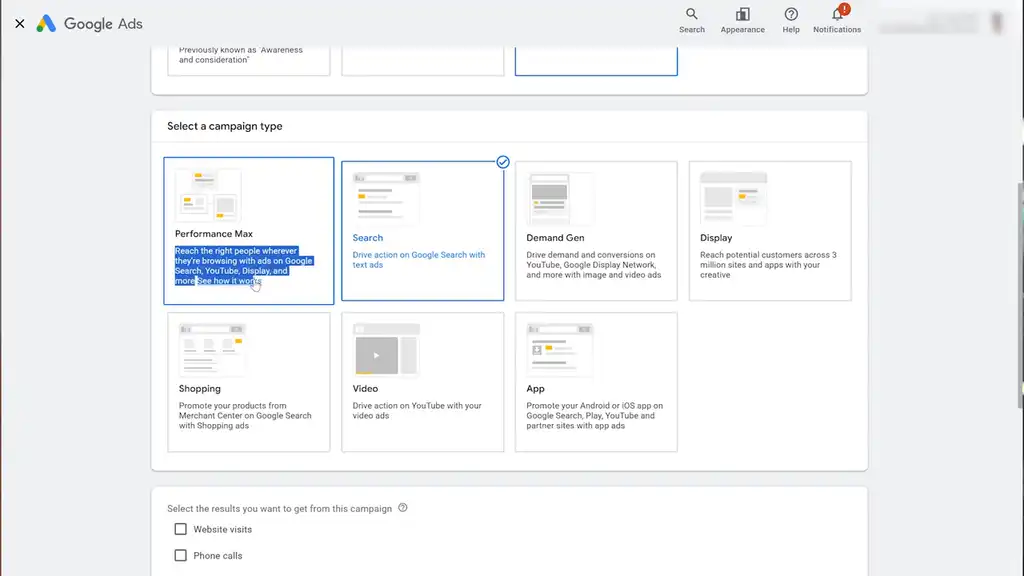1024x576 pixels.
Task: Click the 'Phone calls' label
Action: [217, 556]
